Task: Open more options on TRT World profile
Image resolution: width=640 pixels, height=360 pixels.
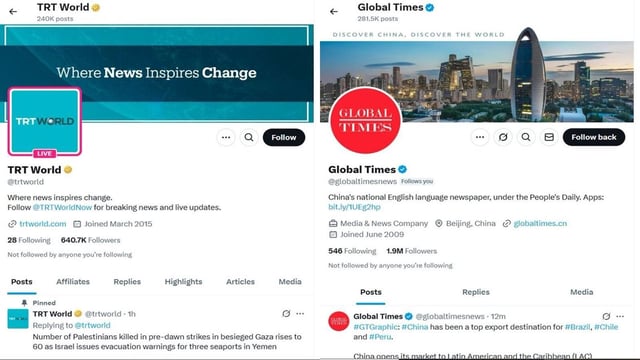Action: coord(226,138)
